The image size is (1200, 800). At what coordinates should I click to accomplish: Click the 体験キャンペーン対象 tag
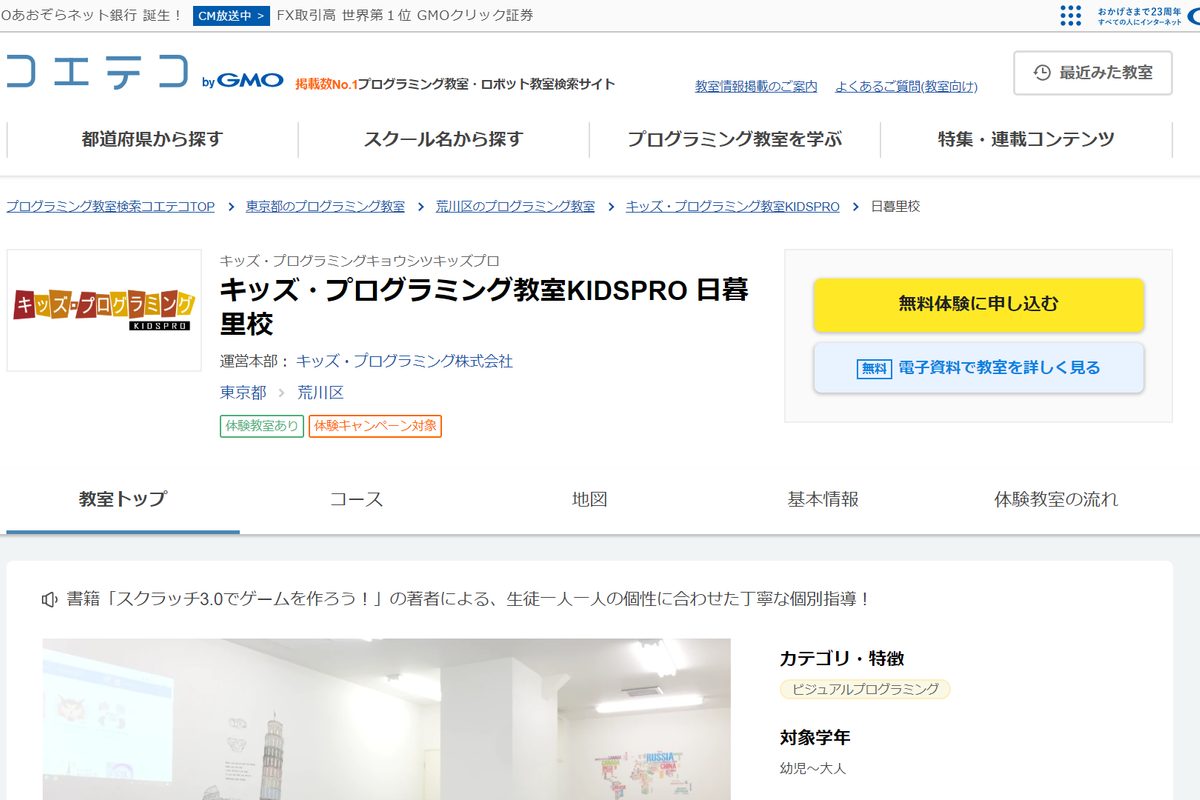click(375, 426)
